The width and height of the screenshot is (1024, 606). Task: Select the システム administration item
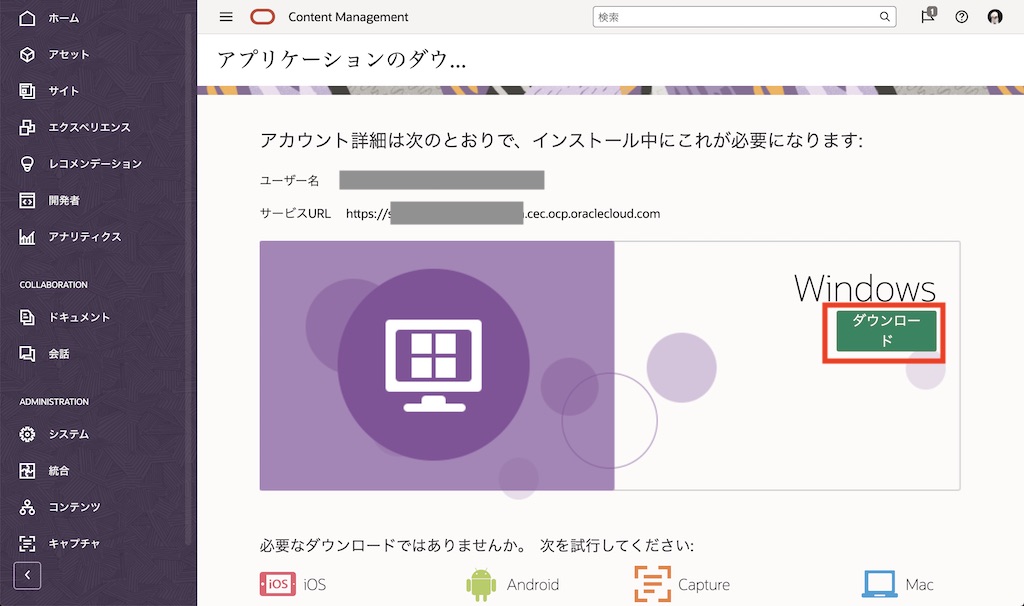pos(29,434)
